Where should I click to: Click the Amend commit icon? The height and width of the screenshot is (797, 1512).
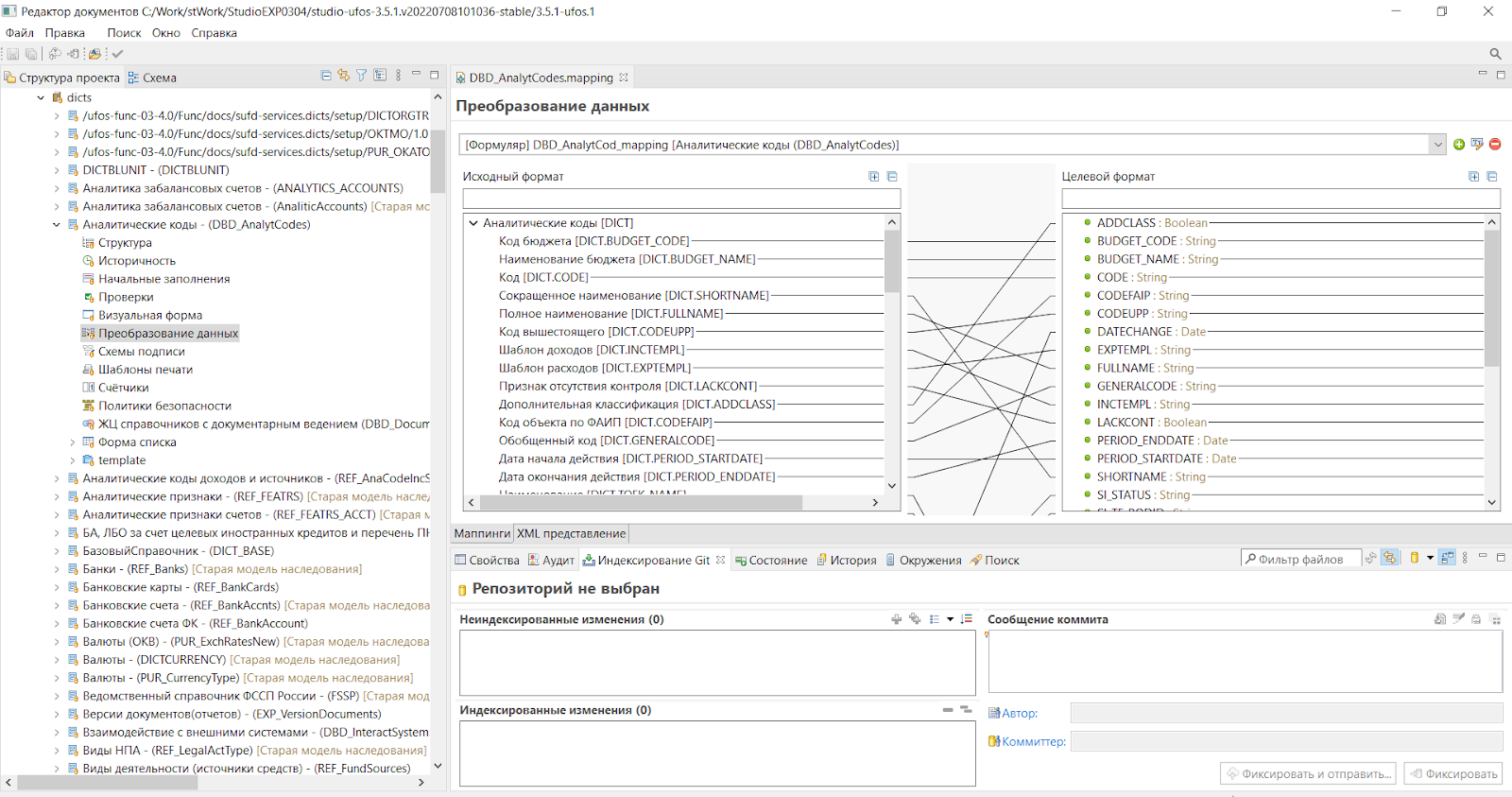[1440, 619]
